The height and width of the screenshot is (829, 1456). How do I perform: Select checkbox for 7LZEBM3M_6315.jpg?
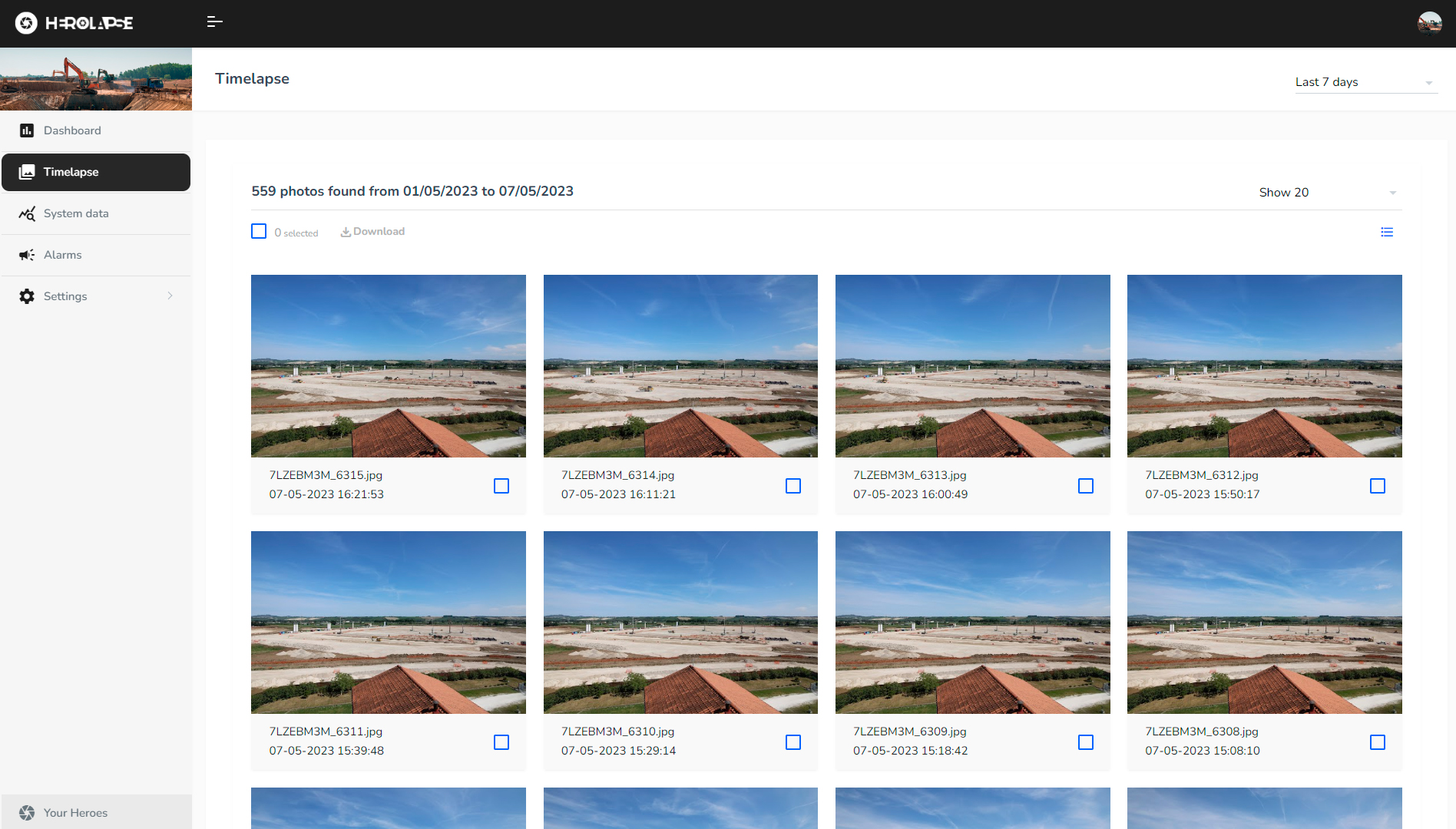tap(501, 486)
